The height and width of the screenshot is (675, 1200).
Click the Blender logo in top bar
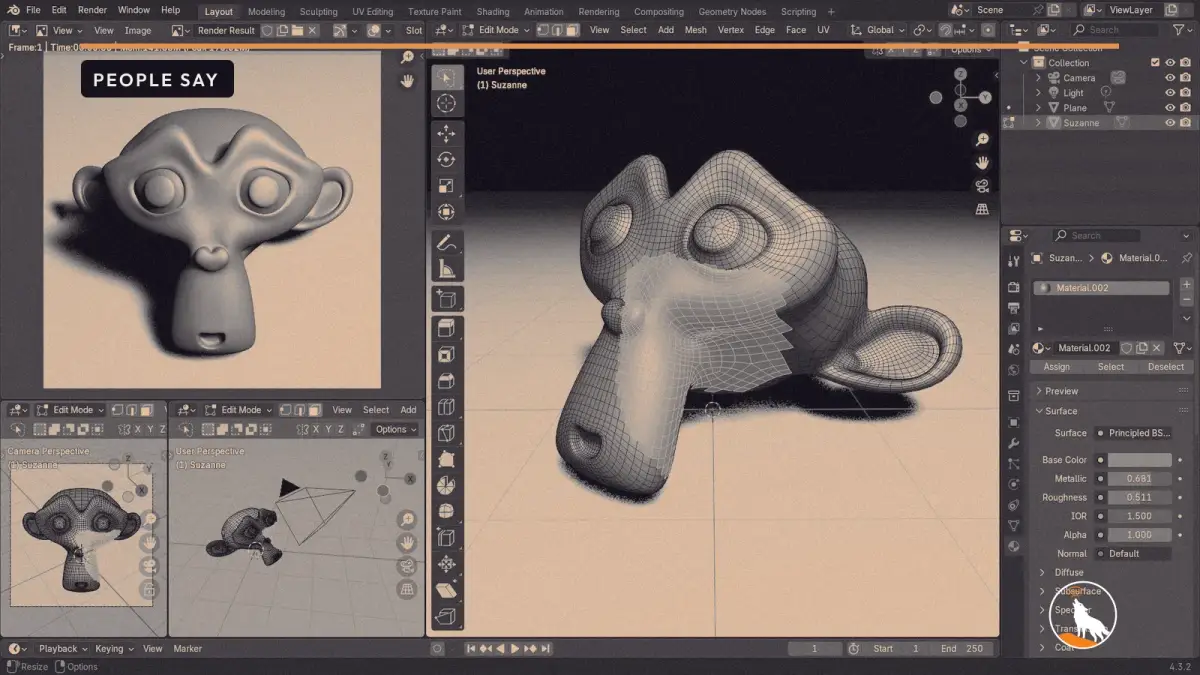point(12,11)
